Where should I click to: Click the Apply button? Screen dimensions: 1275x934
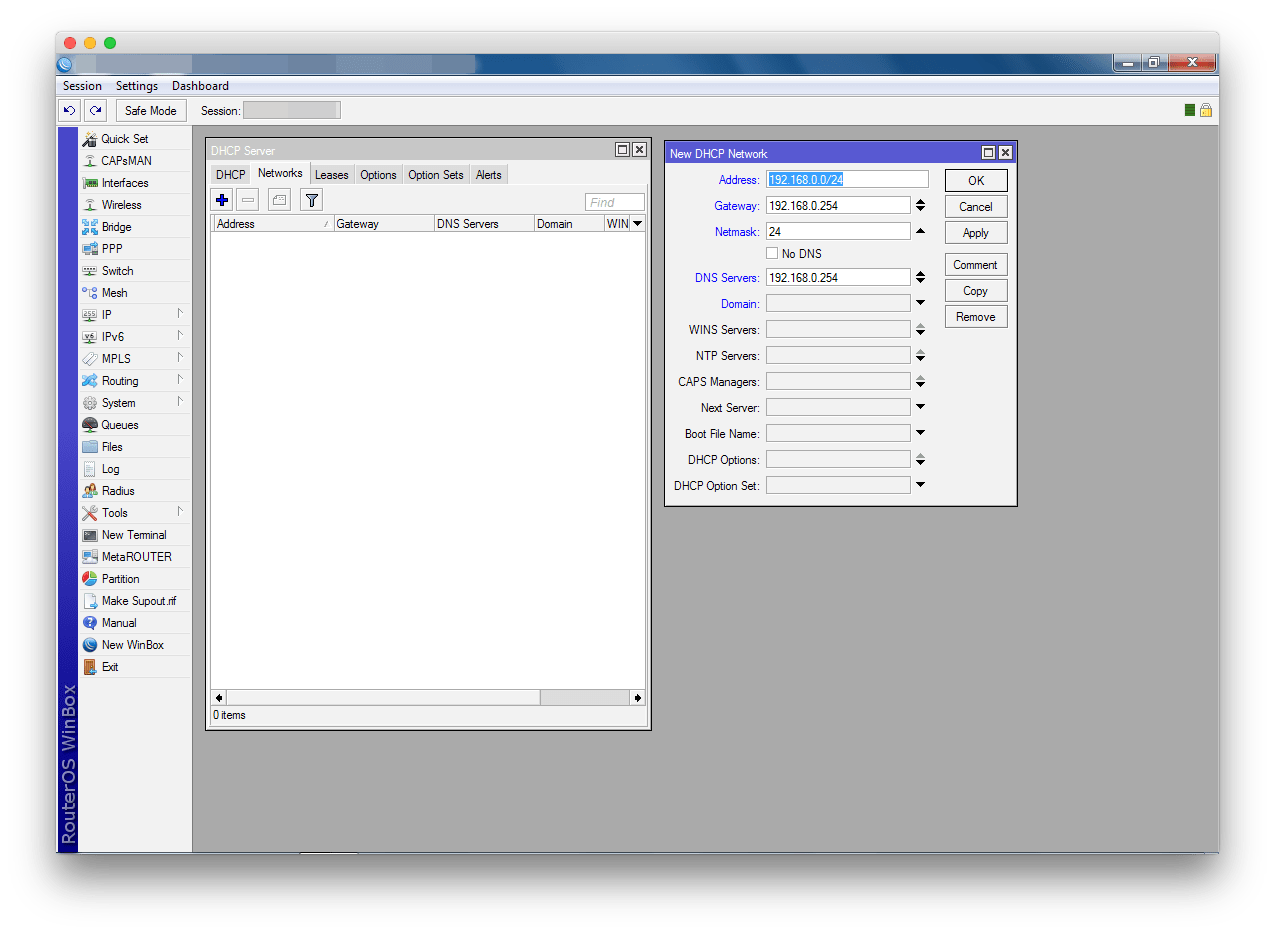pos(975,233)
